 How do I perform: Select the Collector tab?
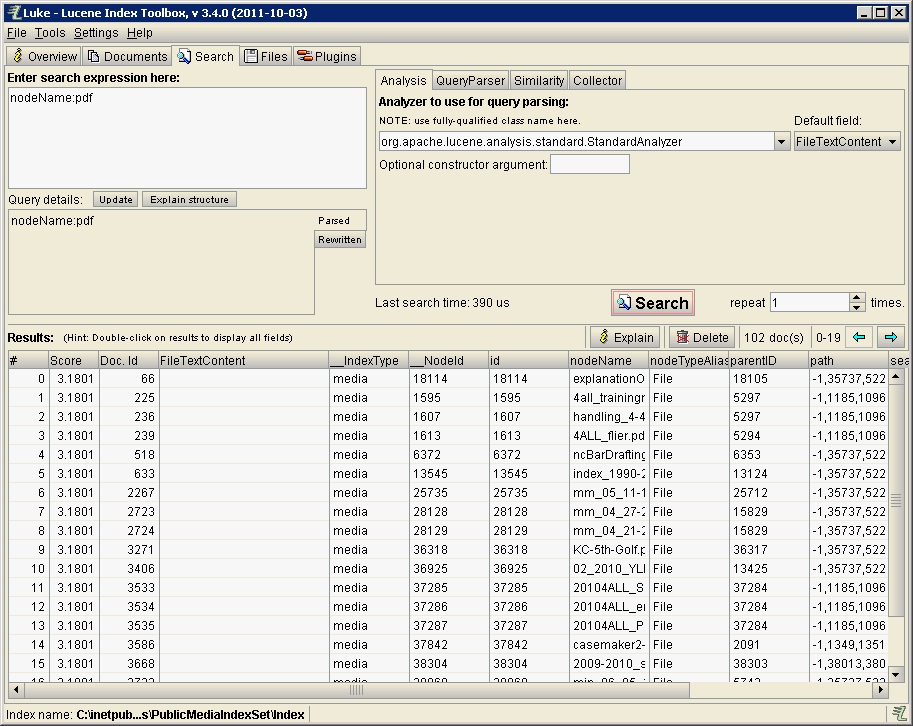pyautogui.click(x=597, y=80)
